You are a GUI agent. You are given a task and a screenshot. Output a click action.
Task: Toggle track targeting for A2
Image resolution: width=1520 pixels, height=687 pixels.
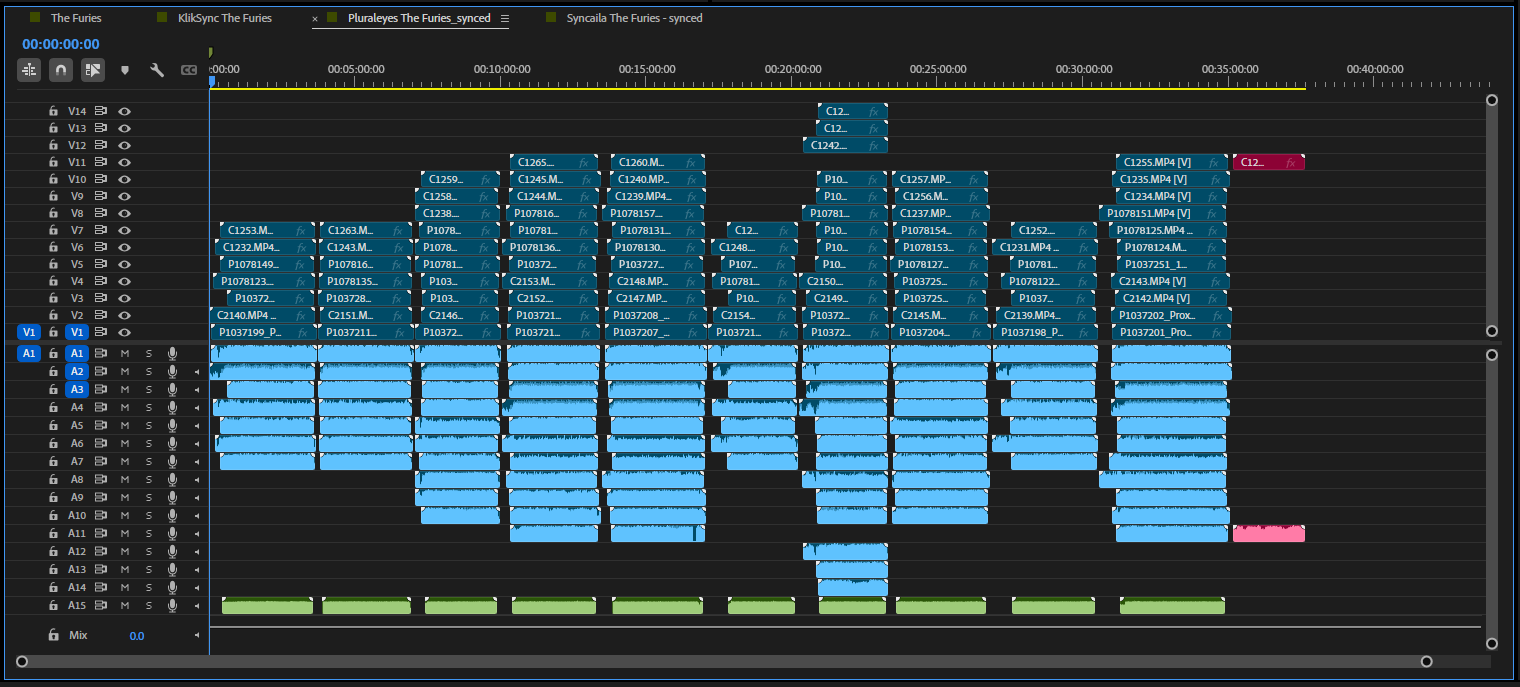coord(77,371)
